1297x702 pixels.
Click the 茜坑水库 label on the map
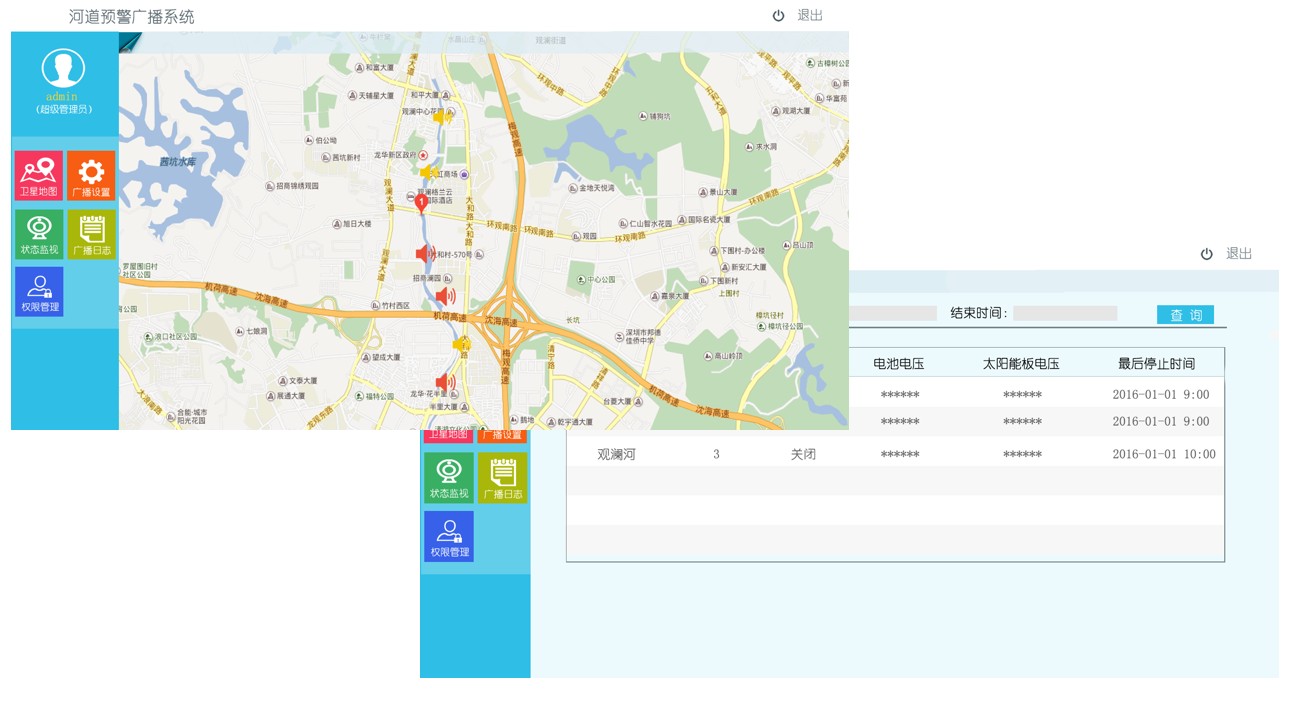176,161
